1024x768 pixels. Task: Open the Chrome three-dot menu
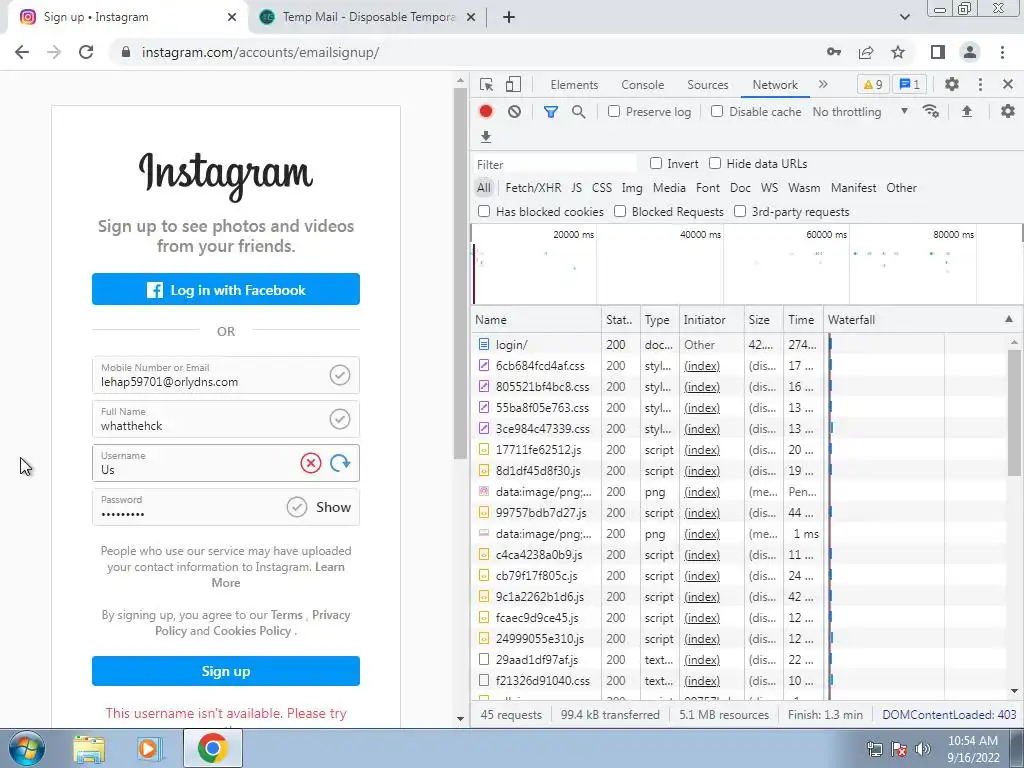(1002, 52)
